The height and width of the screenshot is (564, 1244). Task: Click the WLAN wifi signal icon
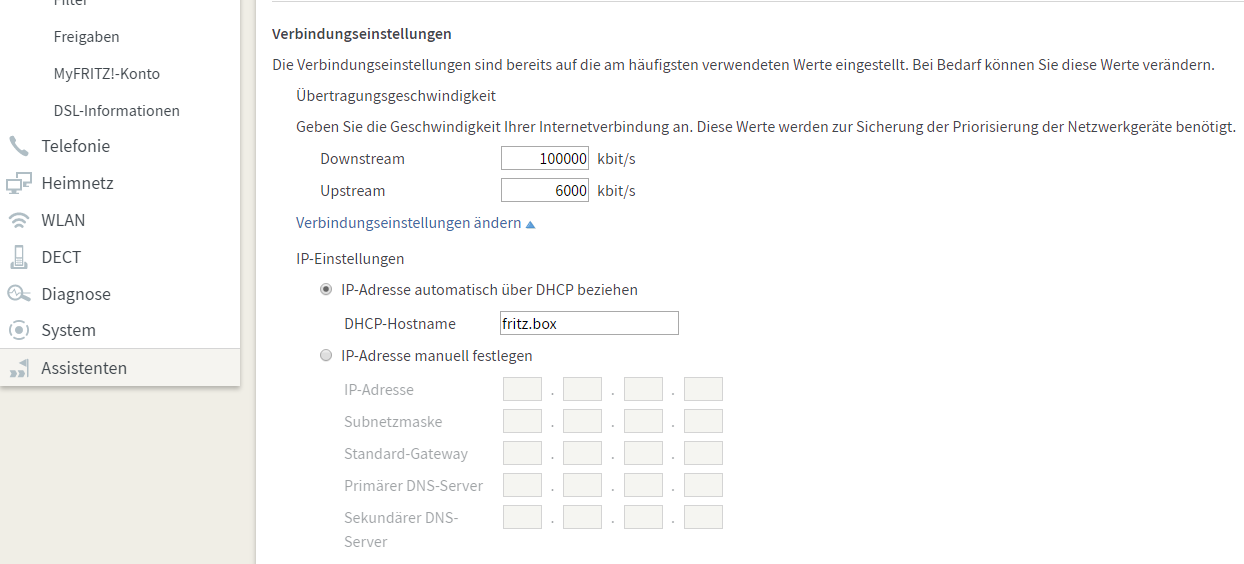[x=19, y=220]
